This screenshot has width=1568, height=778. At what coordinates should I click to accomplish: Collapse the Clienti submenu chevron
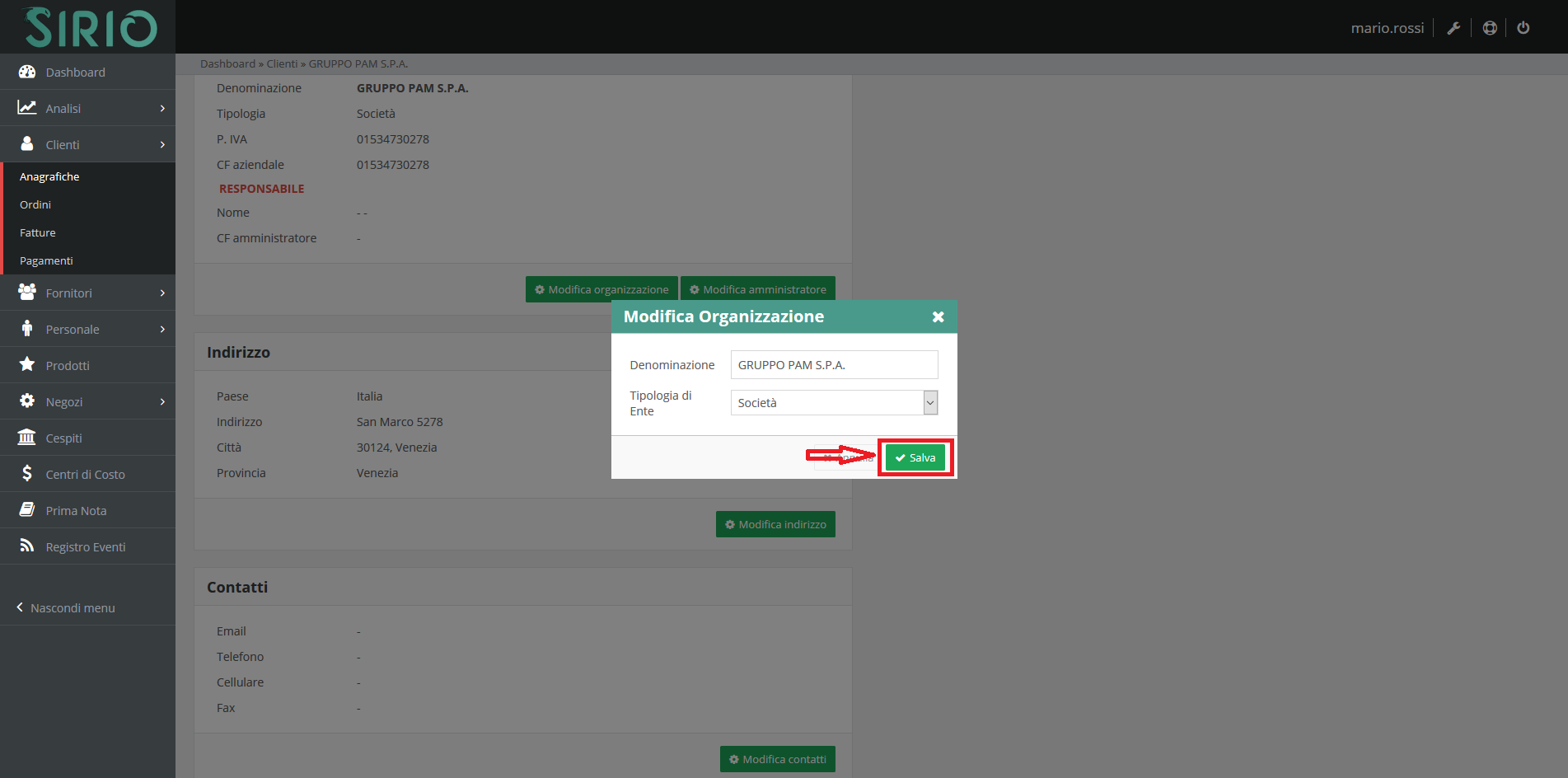tap(162, 144)
